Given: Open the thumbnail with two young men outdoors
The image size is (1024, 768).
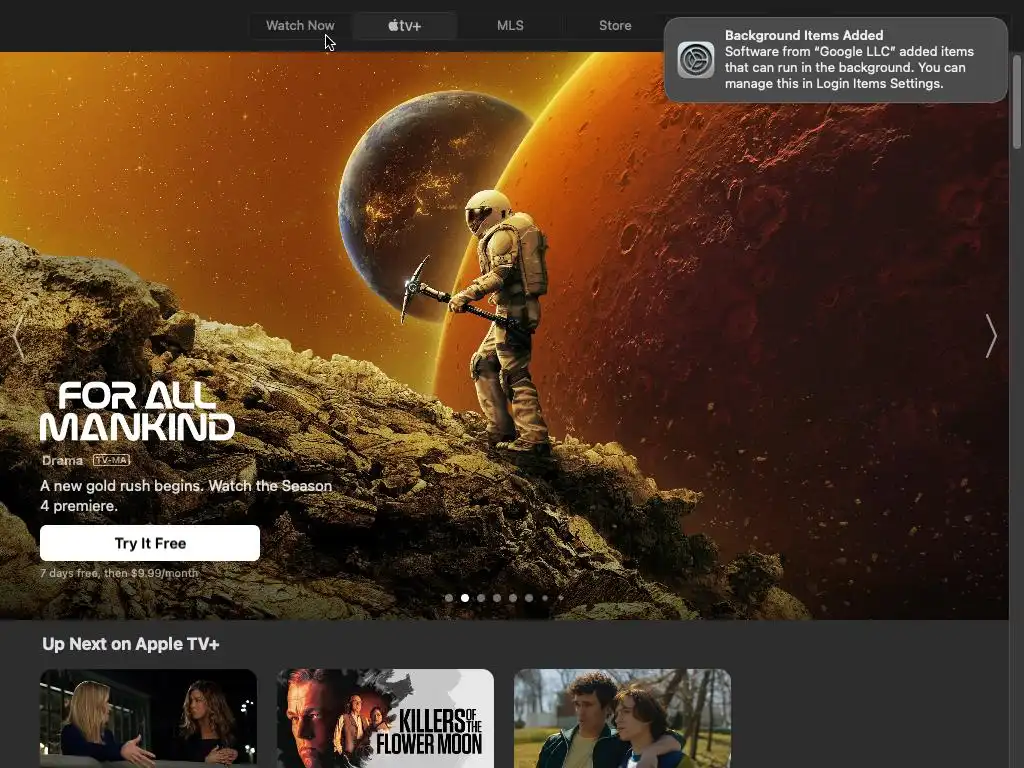Looking at the screenshot, I should [622, 718].
